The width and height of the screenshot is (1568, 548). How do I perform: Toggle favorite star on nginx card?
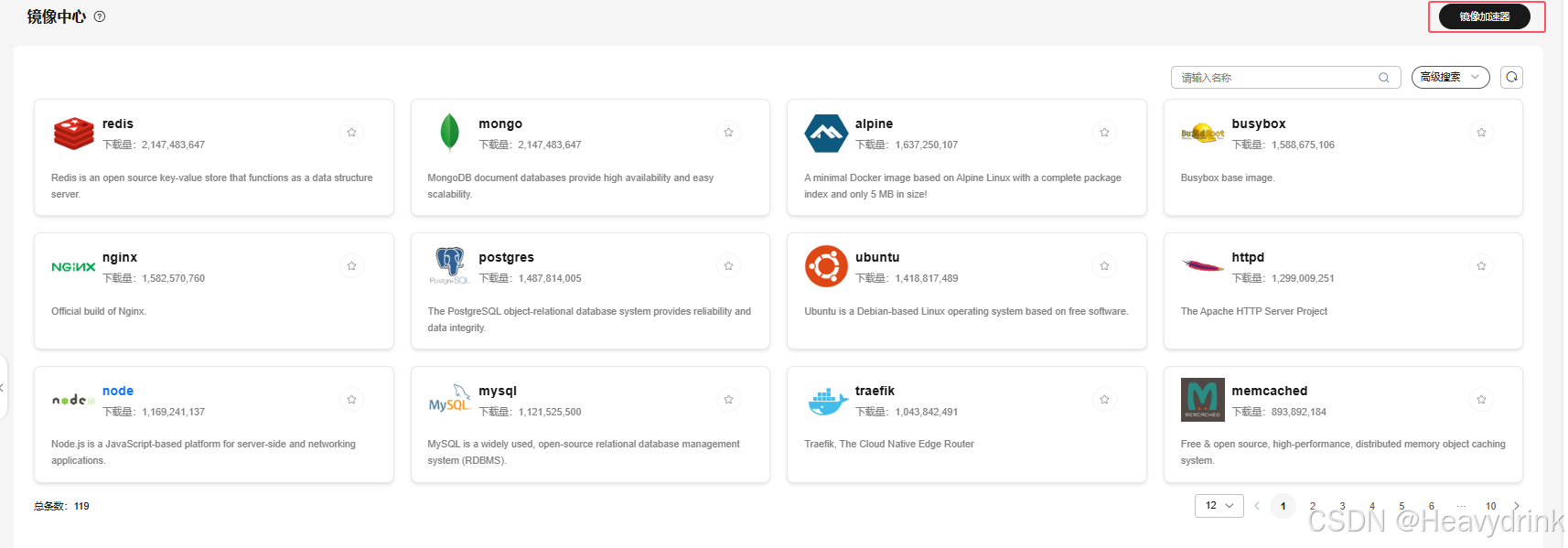[351, 266]
